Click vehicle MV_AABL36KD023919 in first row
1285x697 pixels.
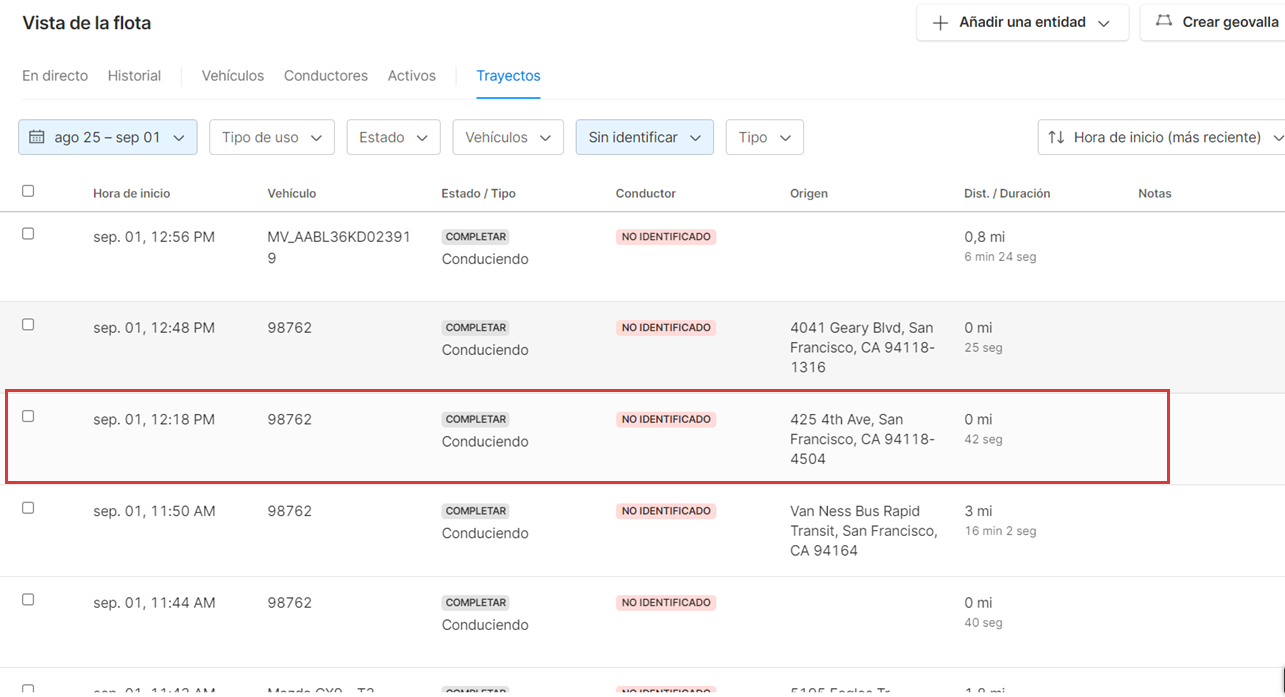coord(339,247)
